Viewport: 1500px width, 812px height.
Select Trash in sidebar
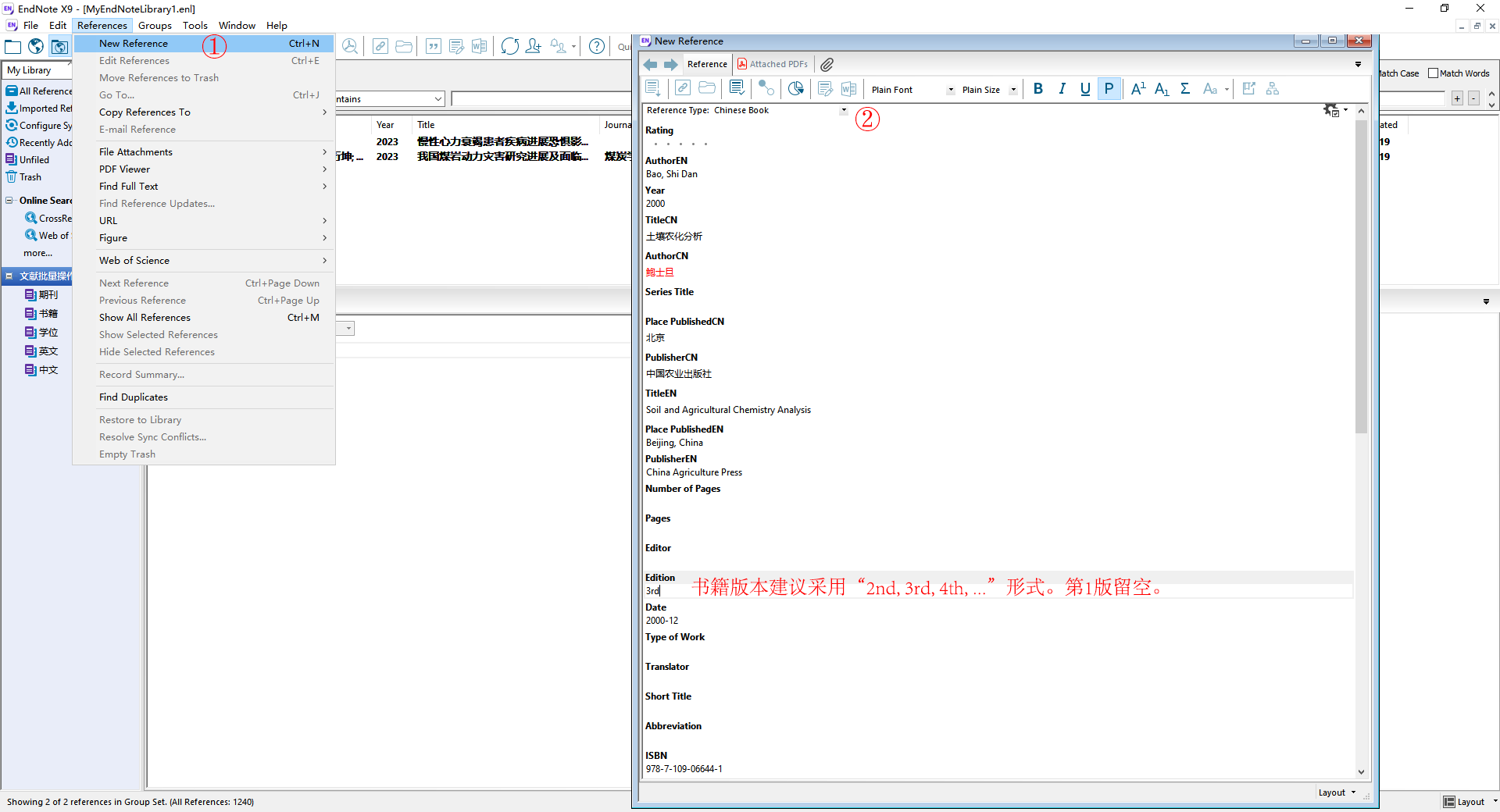[30, 177]
